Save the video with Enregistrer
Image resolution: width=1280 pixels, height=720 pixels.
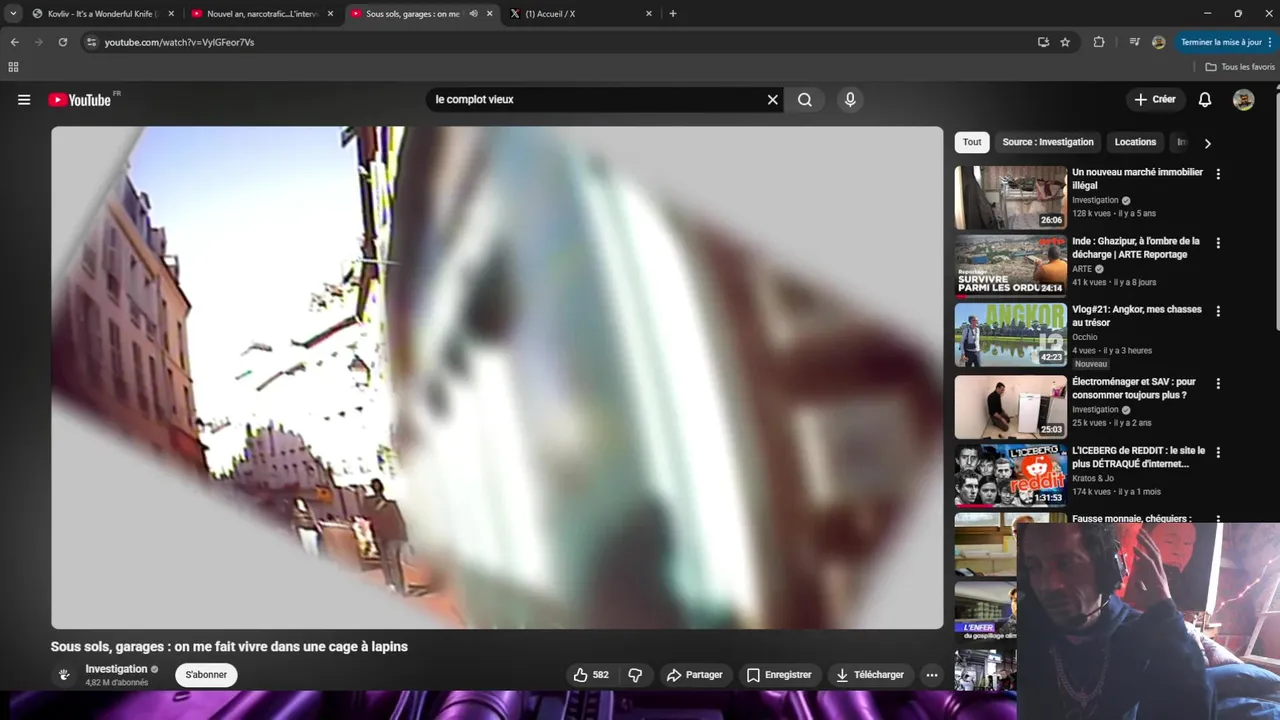click(x=779, y=675)
